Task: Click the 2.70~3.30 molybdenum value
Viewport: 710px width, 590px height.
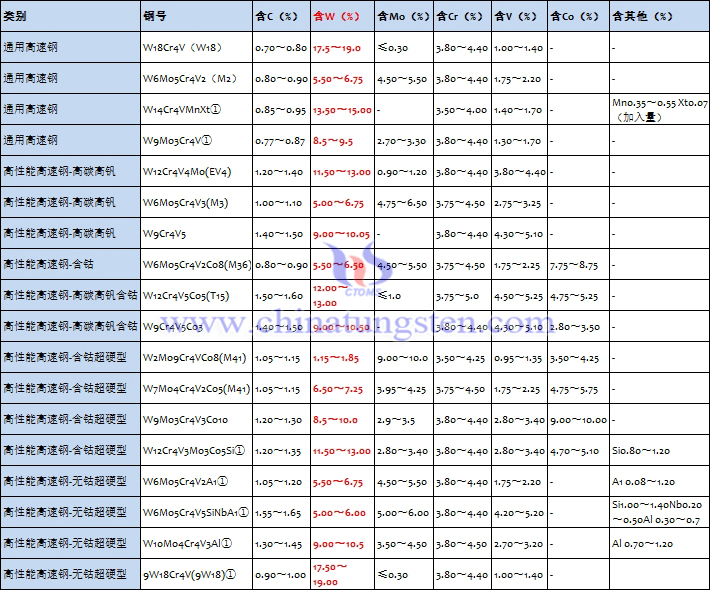Action: [402, 141]
